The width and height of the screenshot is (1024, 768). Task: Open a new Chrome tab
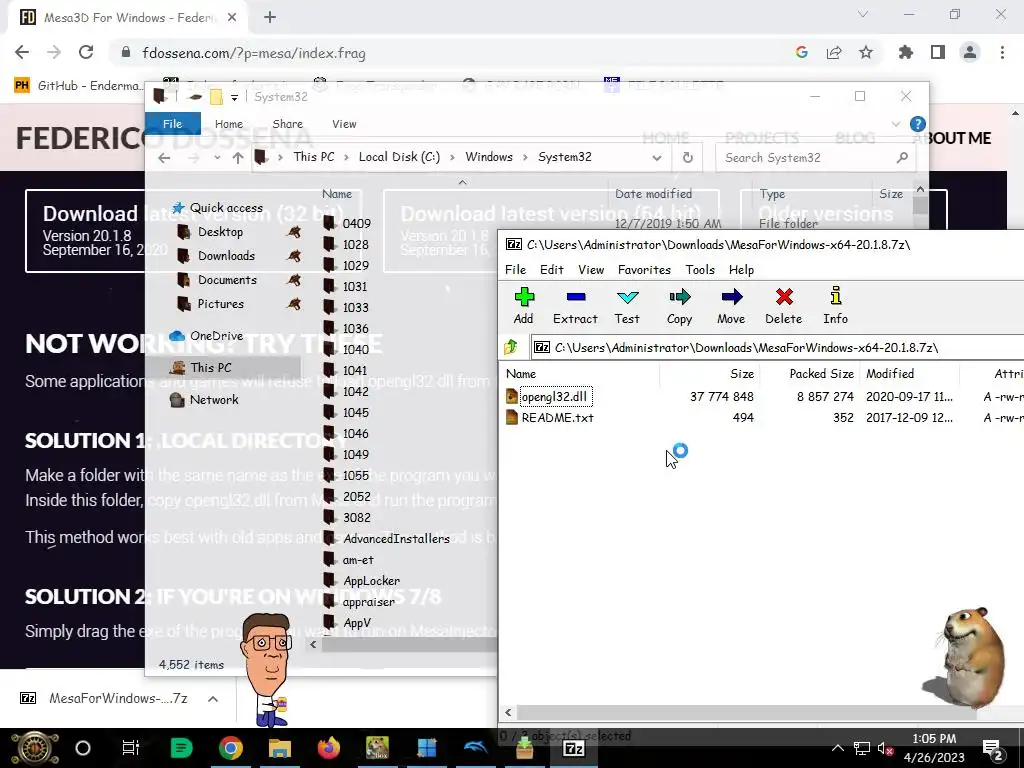270,18
